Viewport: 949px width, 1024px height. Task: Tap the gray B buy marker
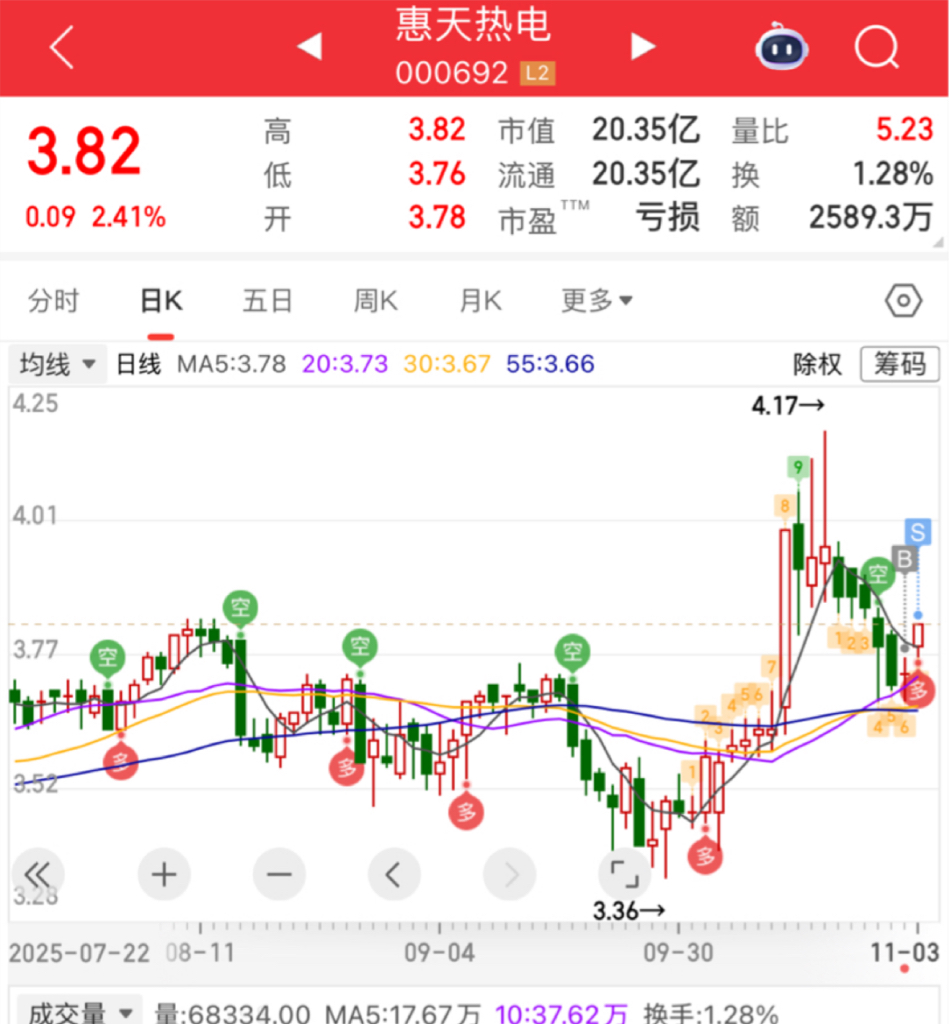click(x=905, y=559)
